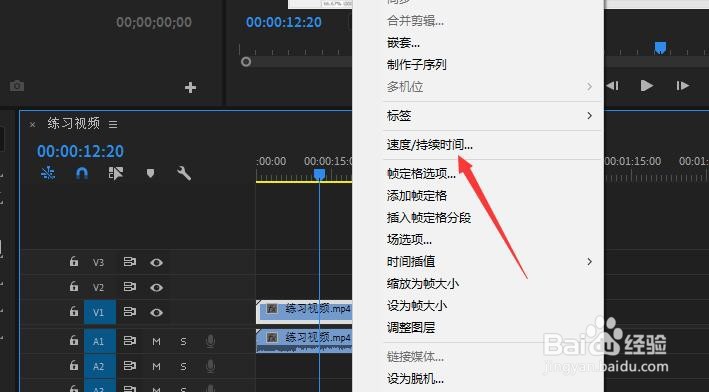The image size is (709, 392).
Task: Enable voice-over record on track A1
Action: pos(210,341)
